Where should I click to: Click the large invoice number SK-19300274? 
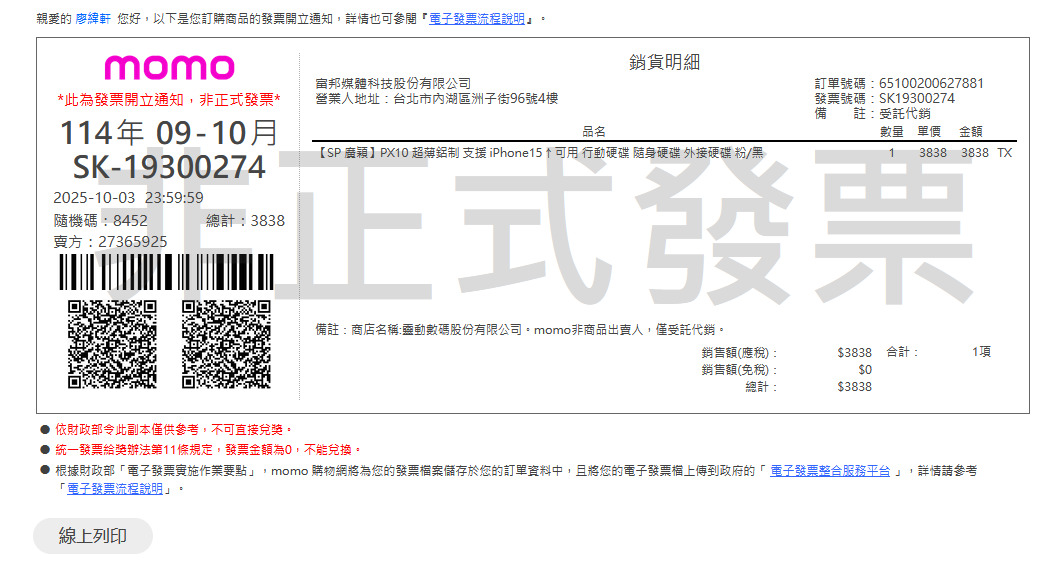click(x=169, y=167)
